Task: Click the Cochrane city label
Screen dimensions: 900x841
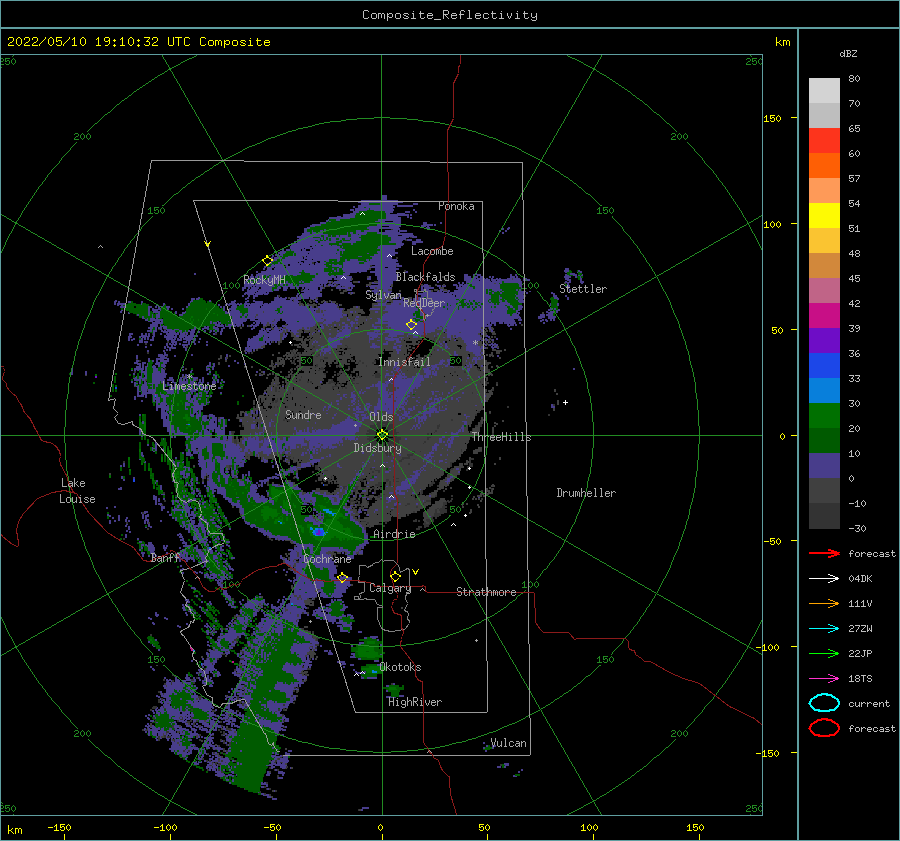Action: point(327,559)
